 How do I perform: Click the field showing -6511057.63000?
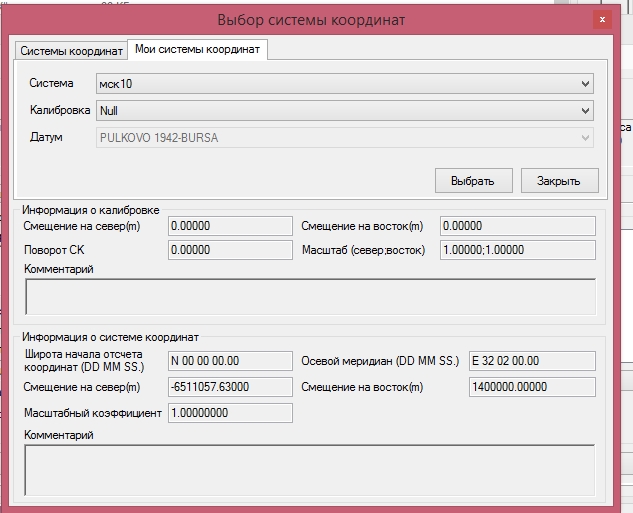pos(229,387)
